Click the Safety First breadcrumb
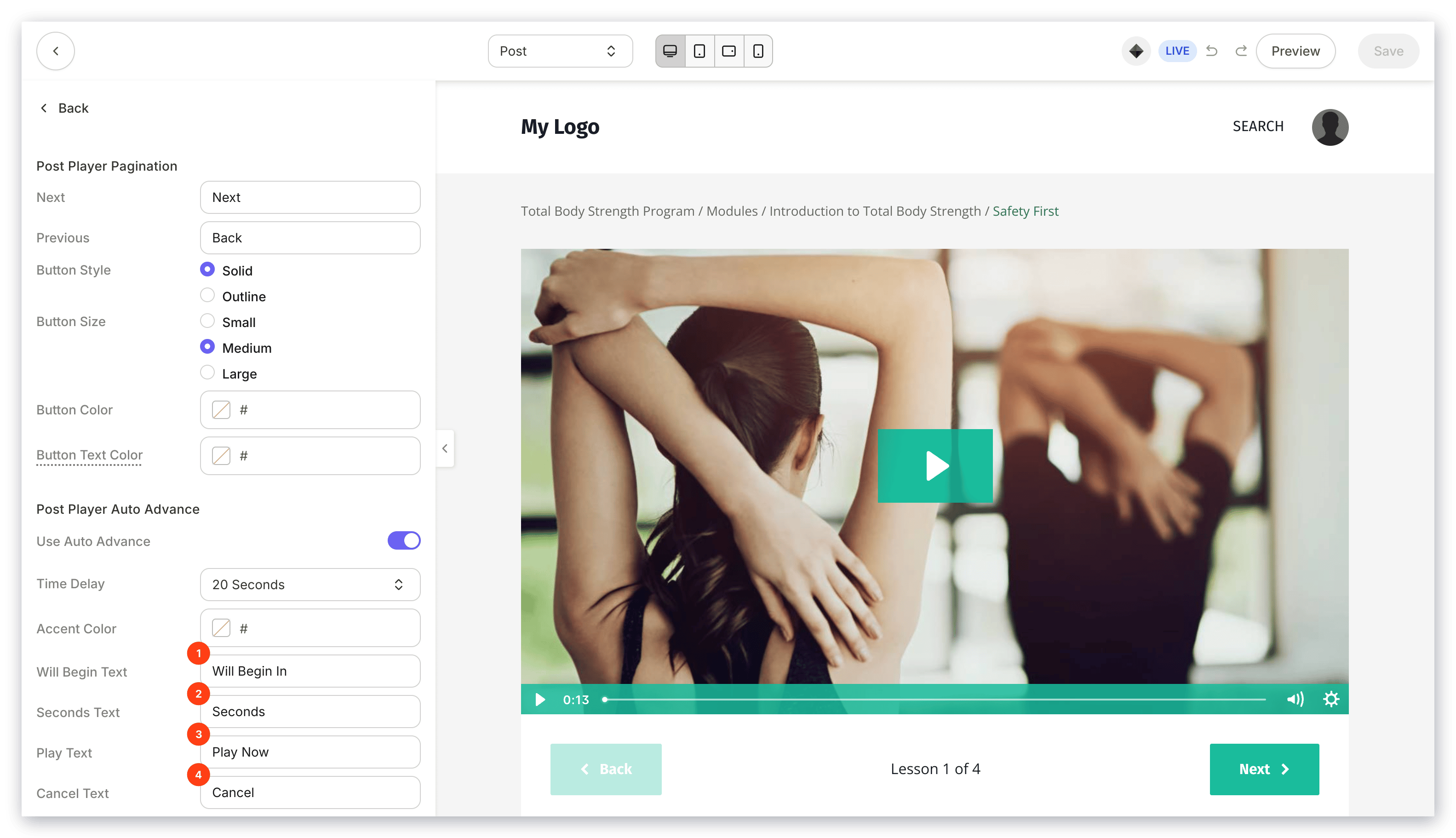1456x838 pixels. pyautogui.click(x=1025, y=211)
